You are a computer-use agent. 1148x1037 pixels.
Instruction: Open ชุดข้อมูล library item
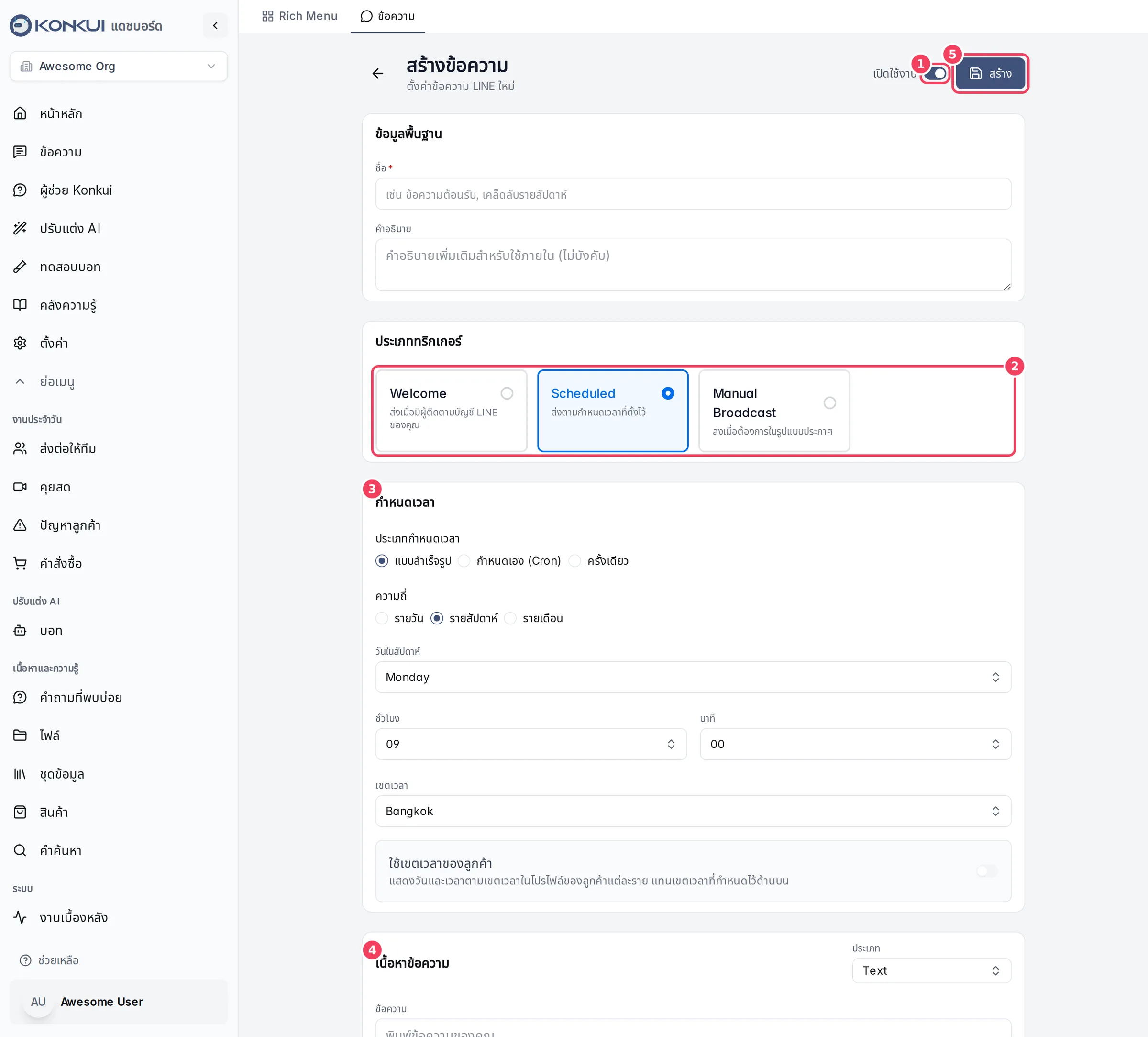pos(119,774)
